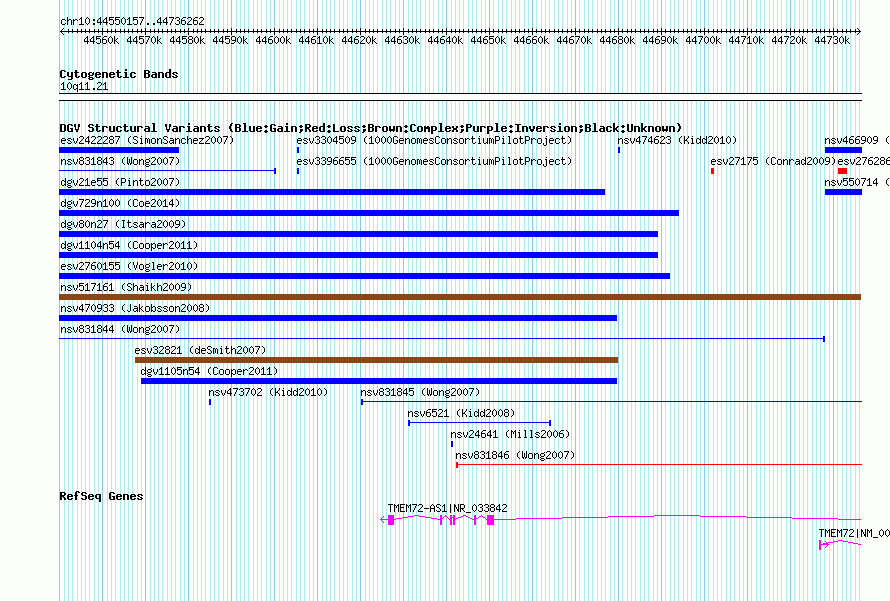Screen dimensions: 890x601
Task: Open the dgv21e55 (Pinto2007) blue gain bar
Action: coord(332,192)
